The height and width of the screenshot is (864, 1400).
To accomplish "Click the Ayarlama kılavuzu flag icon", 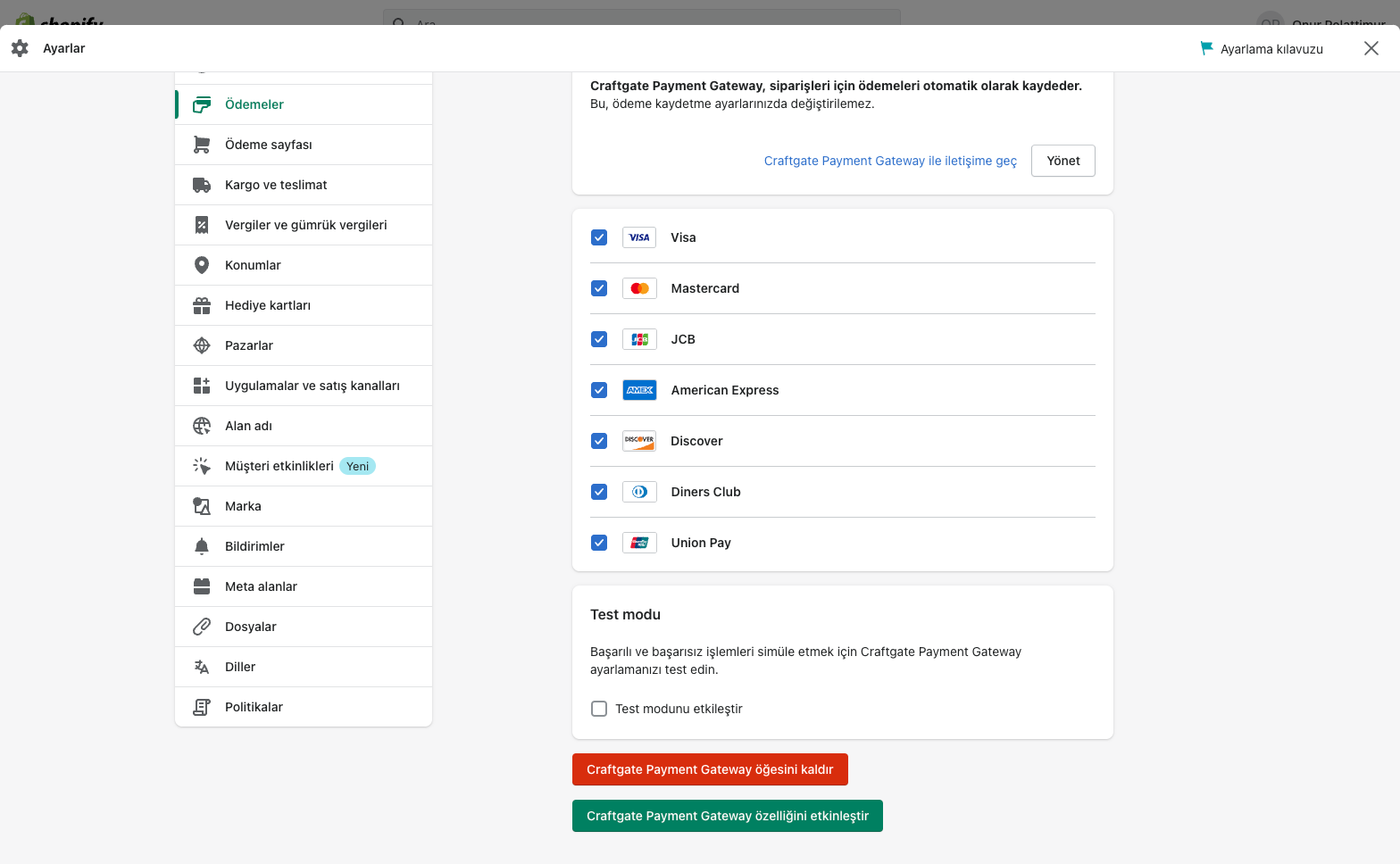I will (1206, 48).
